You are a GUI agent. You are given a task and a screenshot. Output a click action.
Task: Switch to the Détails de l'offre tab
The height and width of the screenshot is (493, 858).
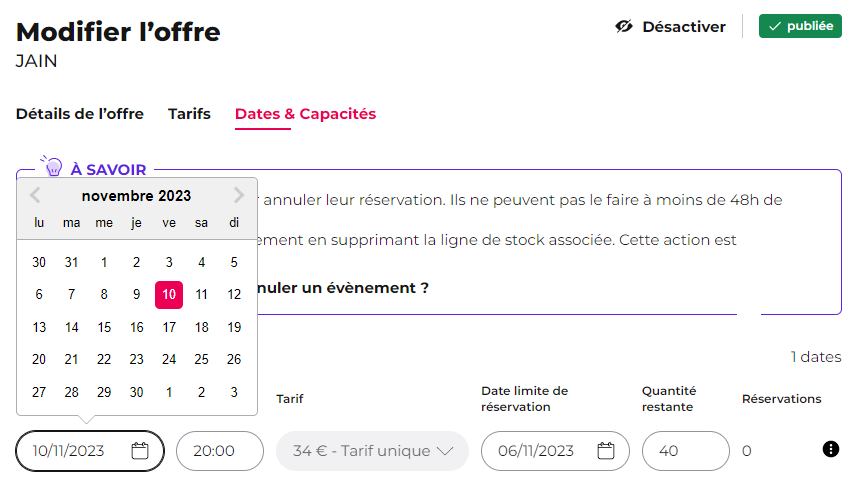80,114
